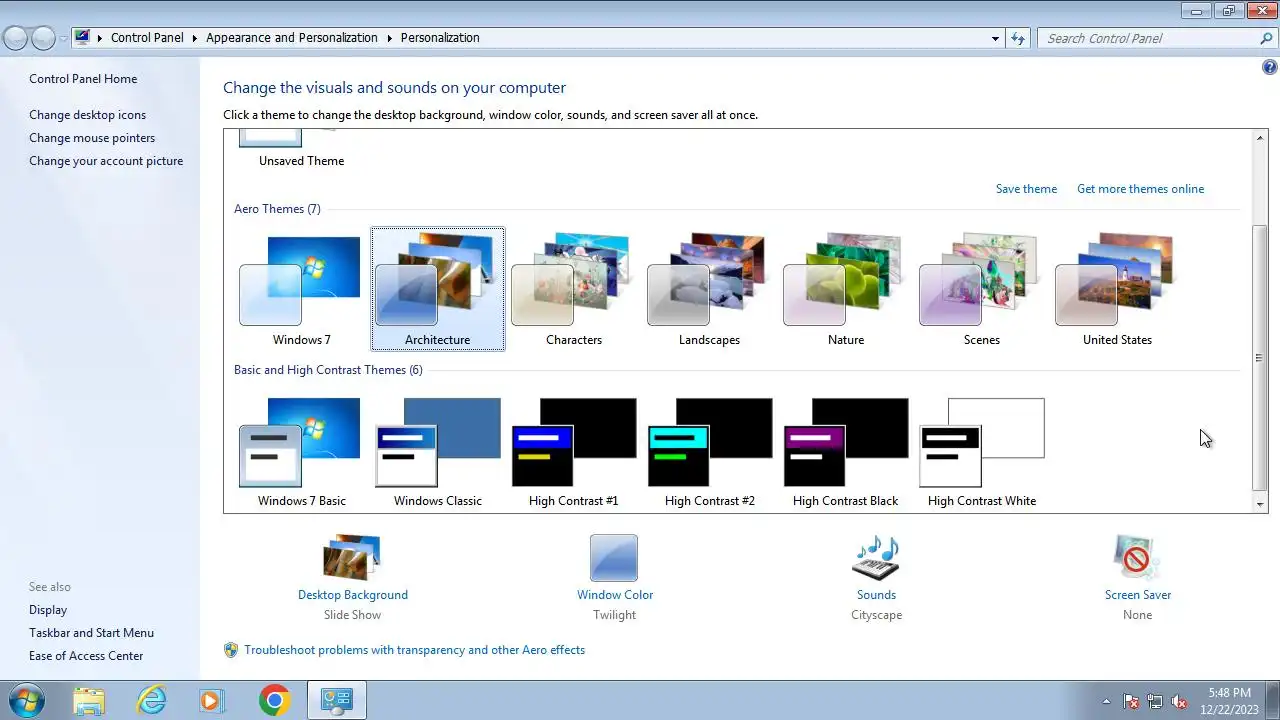This screenshot has width=1280, height=720.
Task: Apply the Scenes theme
Action: [981, 289]
